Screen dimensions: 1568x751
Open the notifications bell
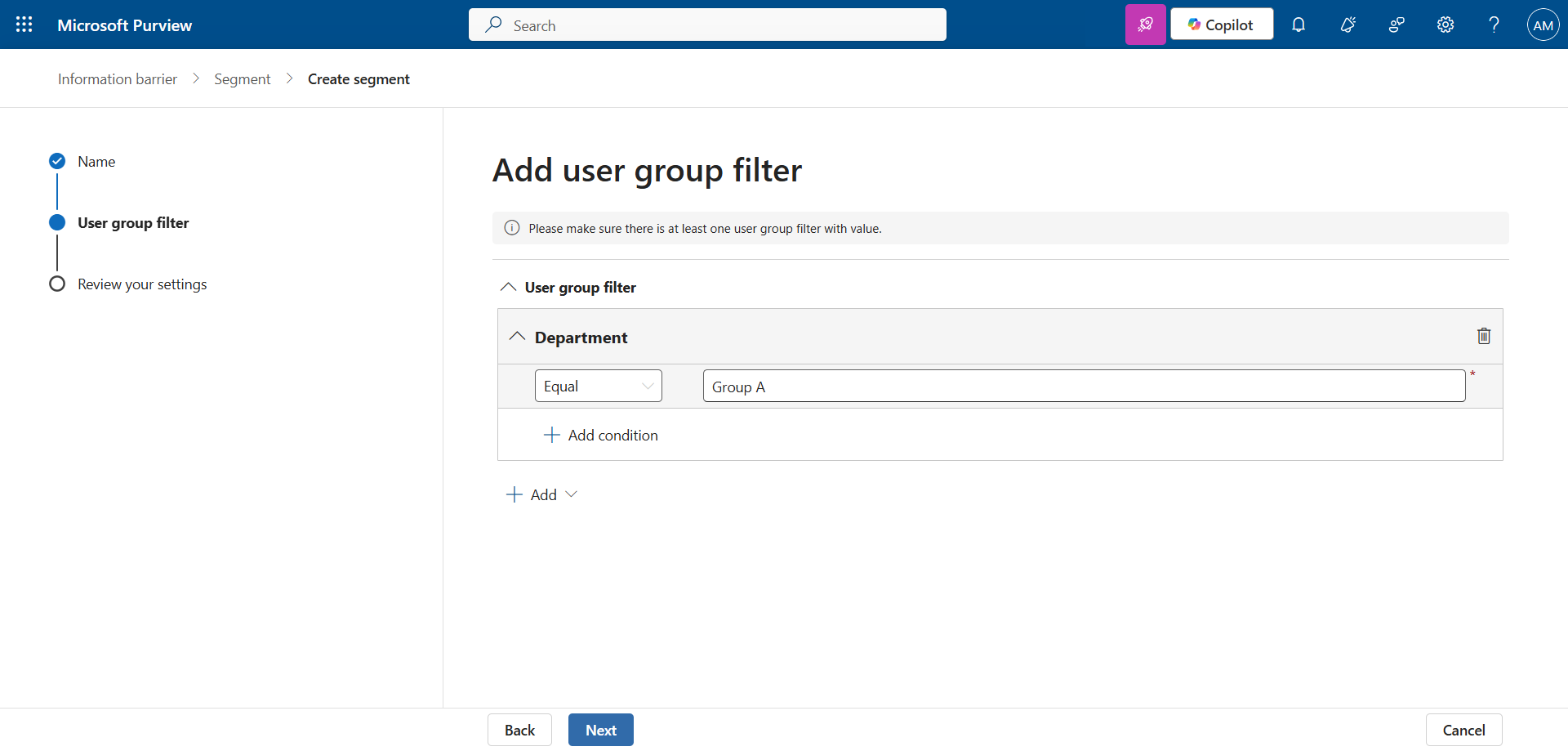(1298, 25)
